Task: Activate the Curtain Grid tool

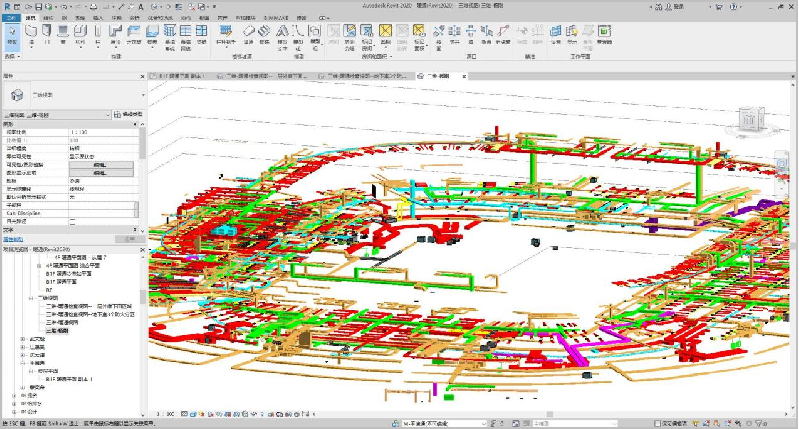Action: click(186, 40)
